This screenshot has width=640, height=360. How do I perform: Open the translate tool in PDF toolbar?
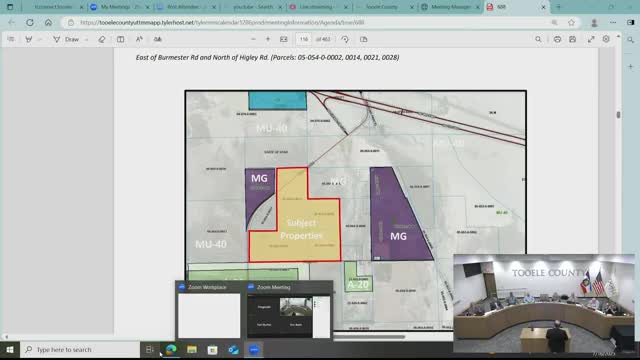pyautogui.click(x=158, y=39)
